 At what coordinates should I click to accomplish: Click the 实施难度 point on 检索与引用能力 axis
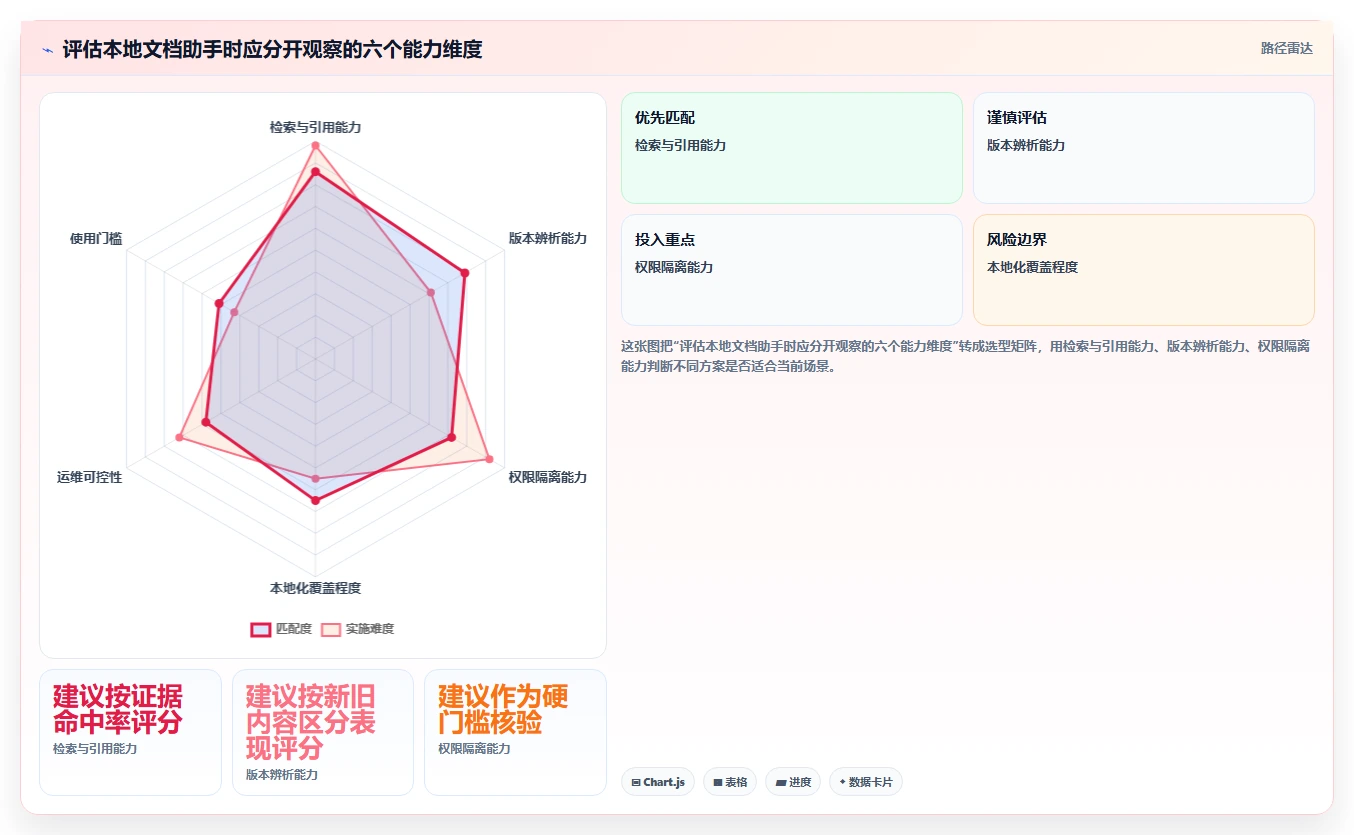click(x=315, y=146)
